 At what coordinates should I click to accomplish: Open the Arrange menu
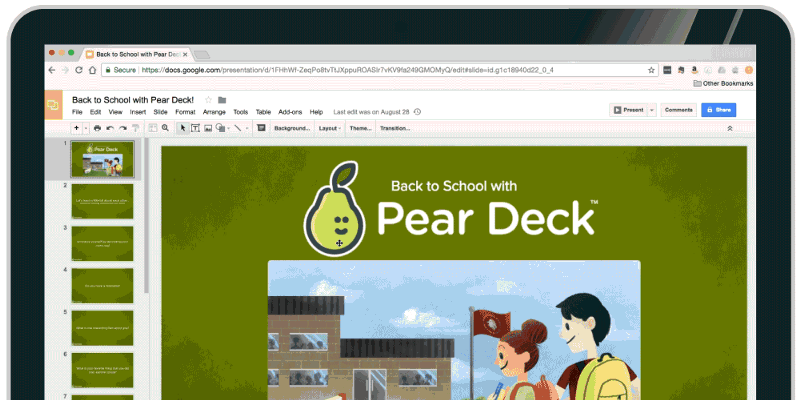(x=214, y=112)
